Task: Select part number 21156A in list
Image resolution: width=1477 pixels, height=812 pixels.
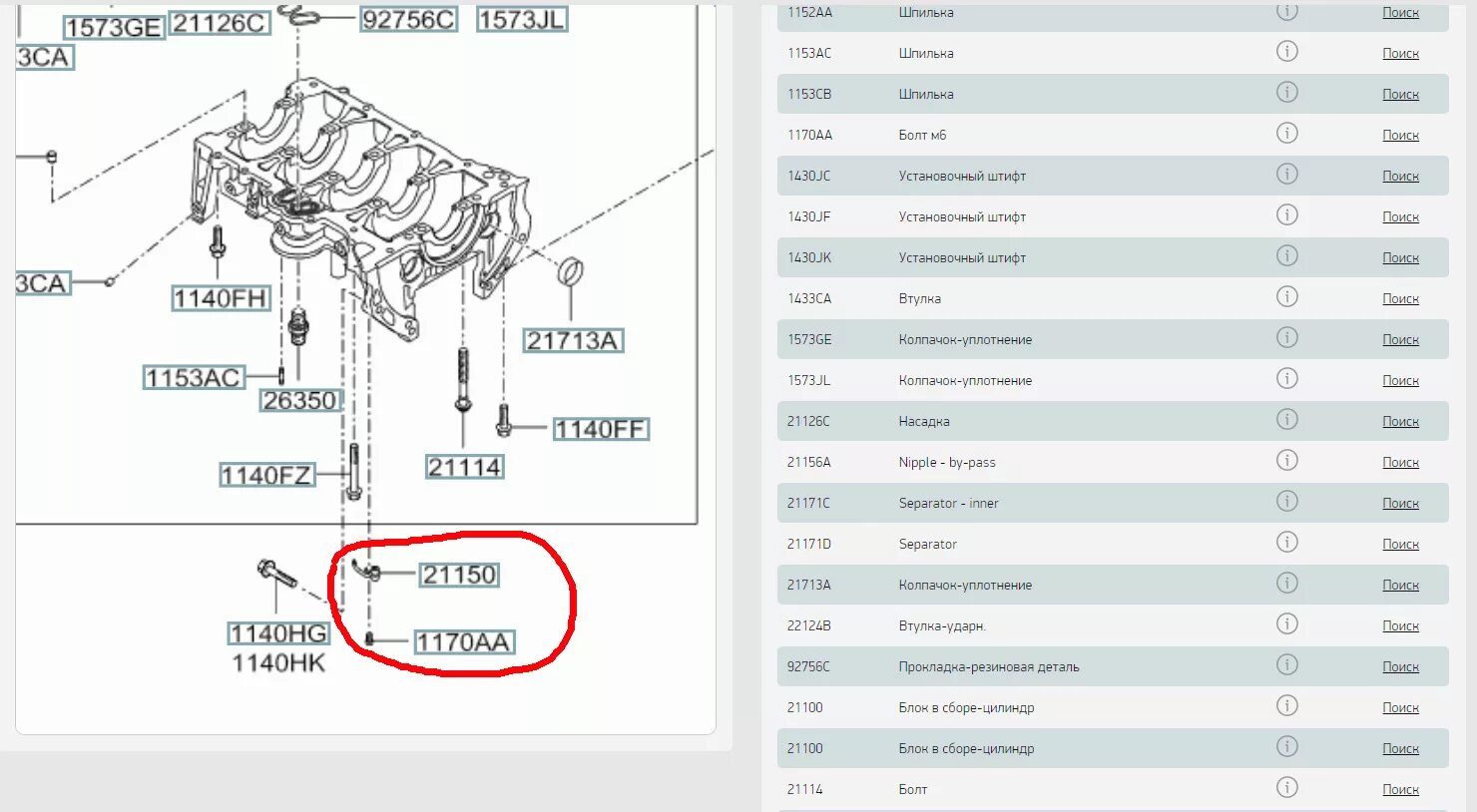Action: 808,463
